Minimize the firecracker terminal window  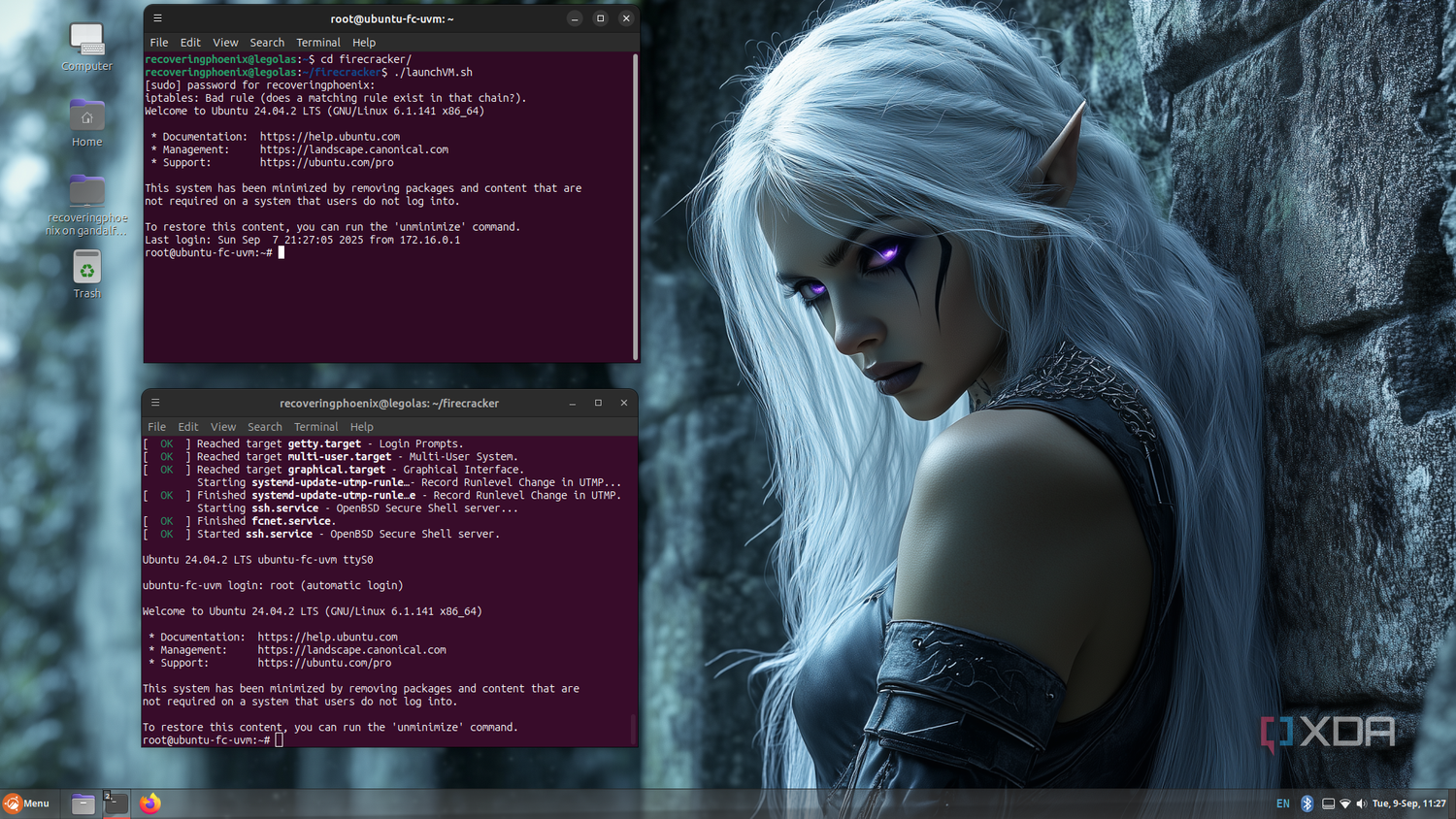pyautogui.click(x=573, y=403)
